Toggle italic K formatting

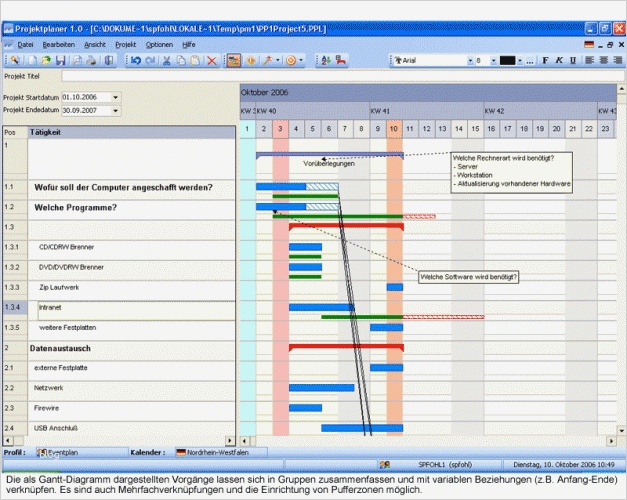[559, 60]
